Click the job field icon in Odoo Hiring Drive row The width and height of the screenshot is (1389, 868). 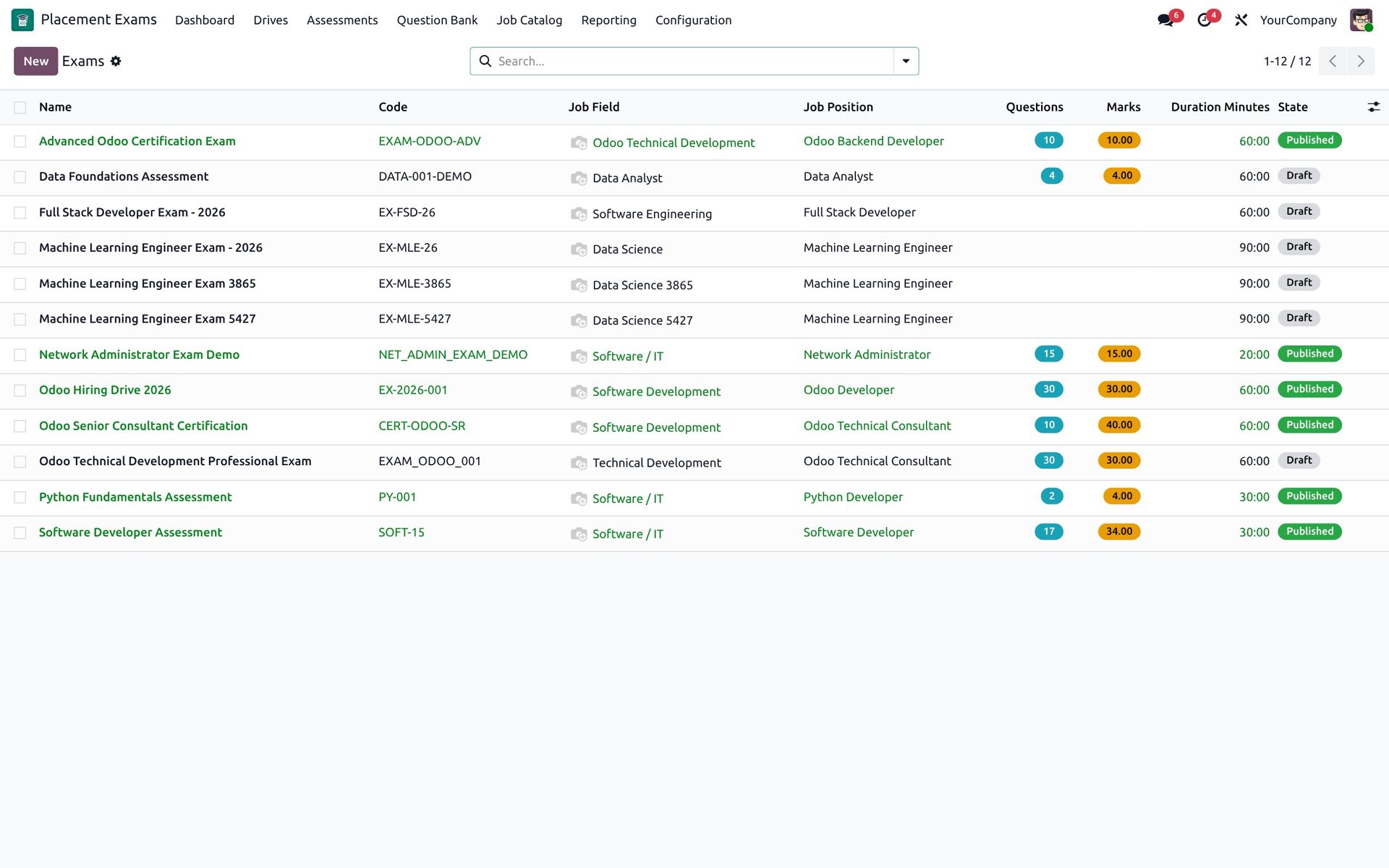click(x=579, y=392)
